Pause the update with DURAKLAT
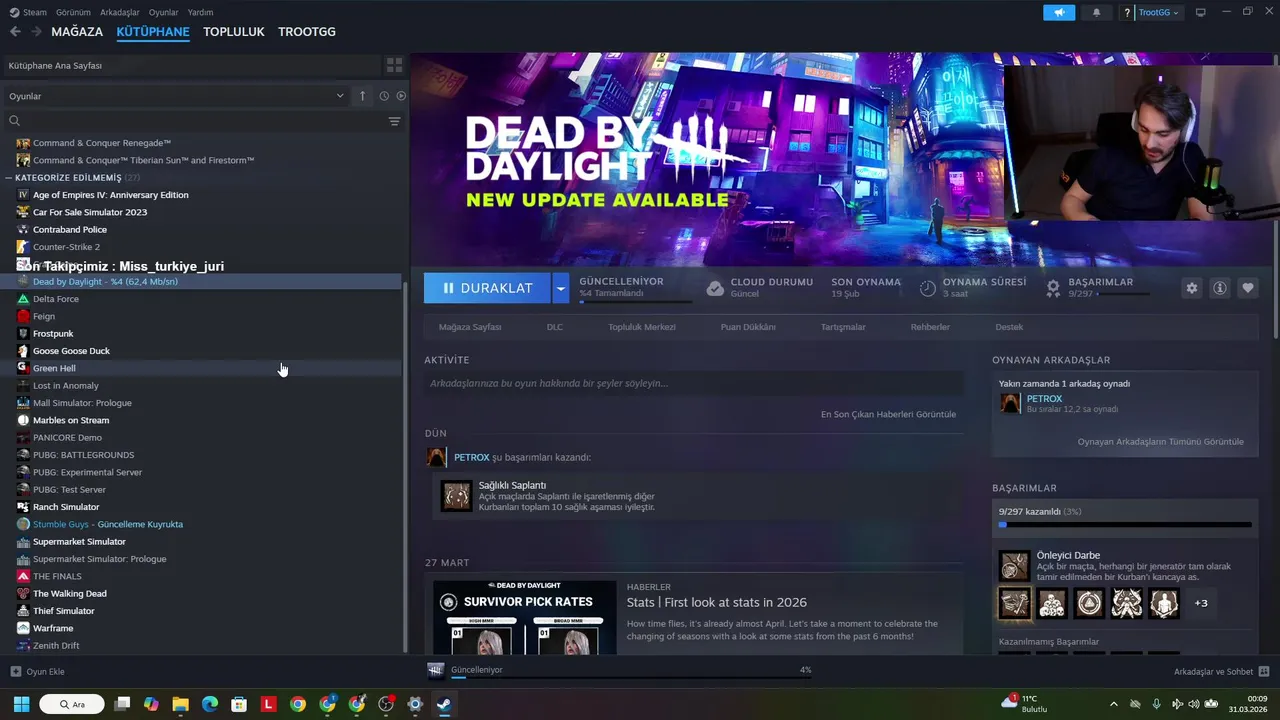This screenshot has height=720, width=1280. 487,288
